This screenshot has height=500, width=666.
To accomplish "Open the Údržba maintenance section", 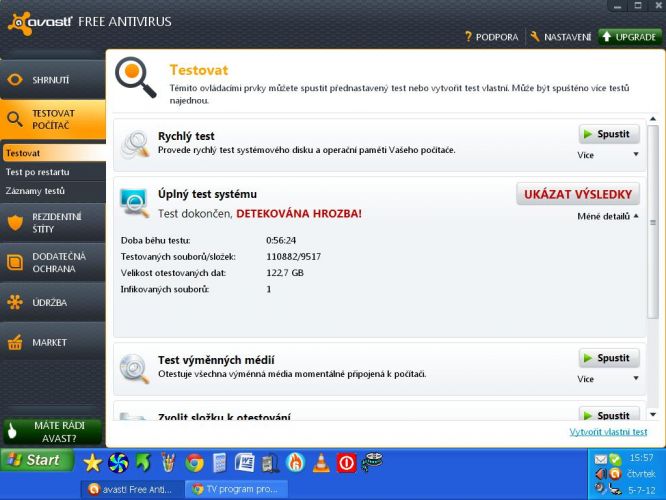I will tap(53, 302).
